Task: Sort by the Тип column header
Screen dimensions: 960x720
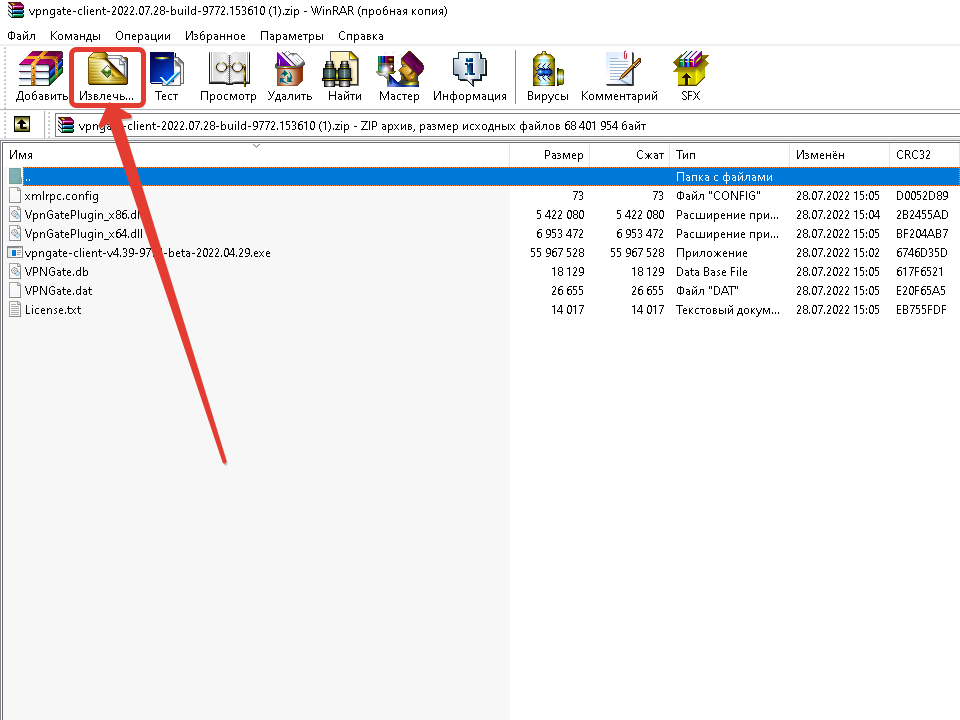Action: 730,154
